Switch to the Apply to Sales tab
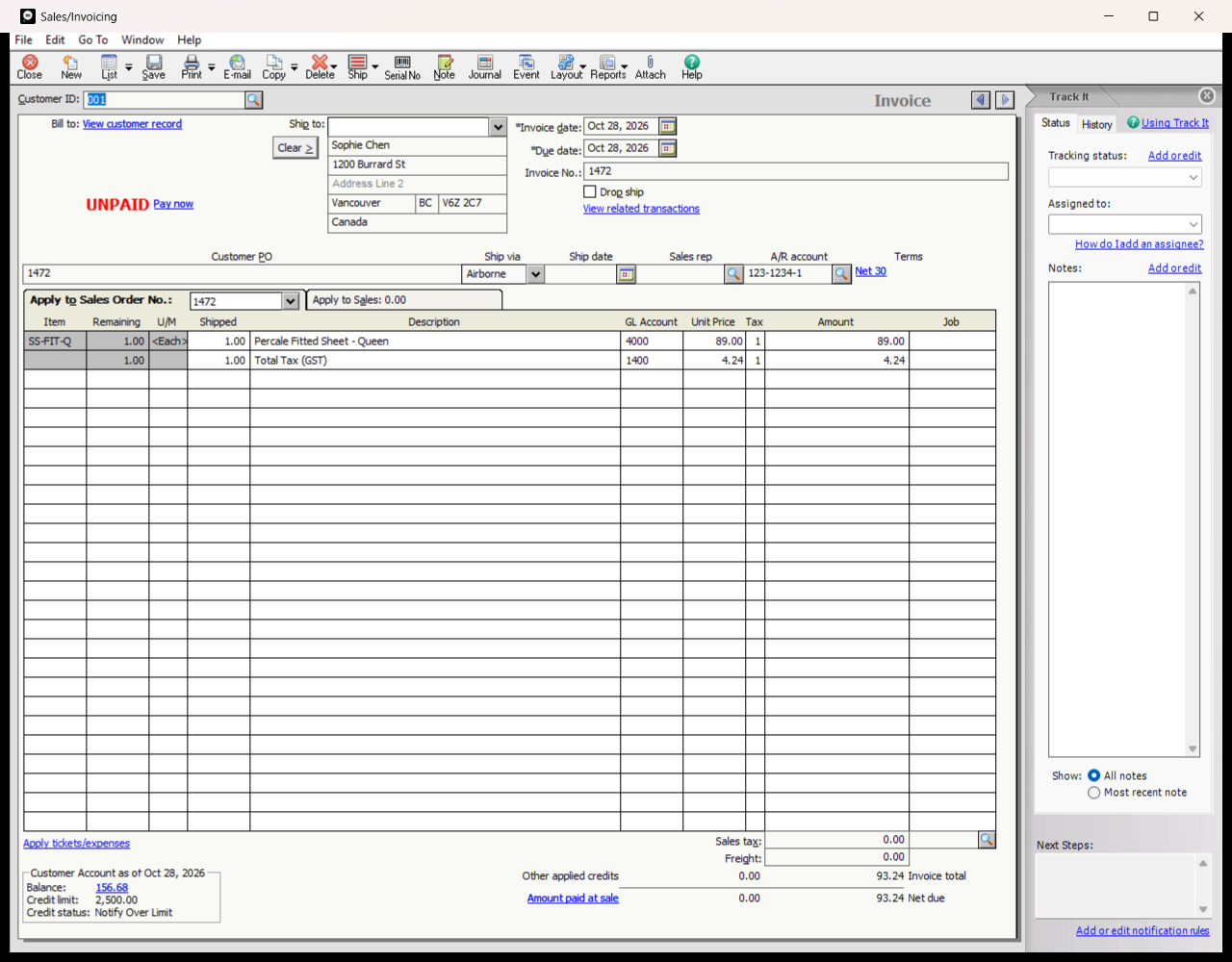Screen dimensions: 1232x962 (404, 300)
